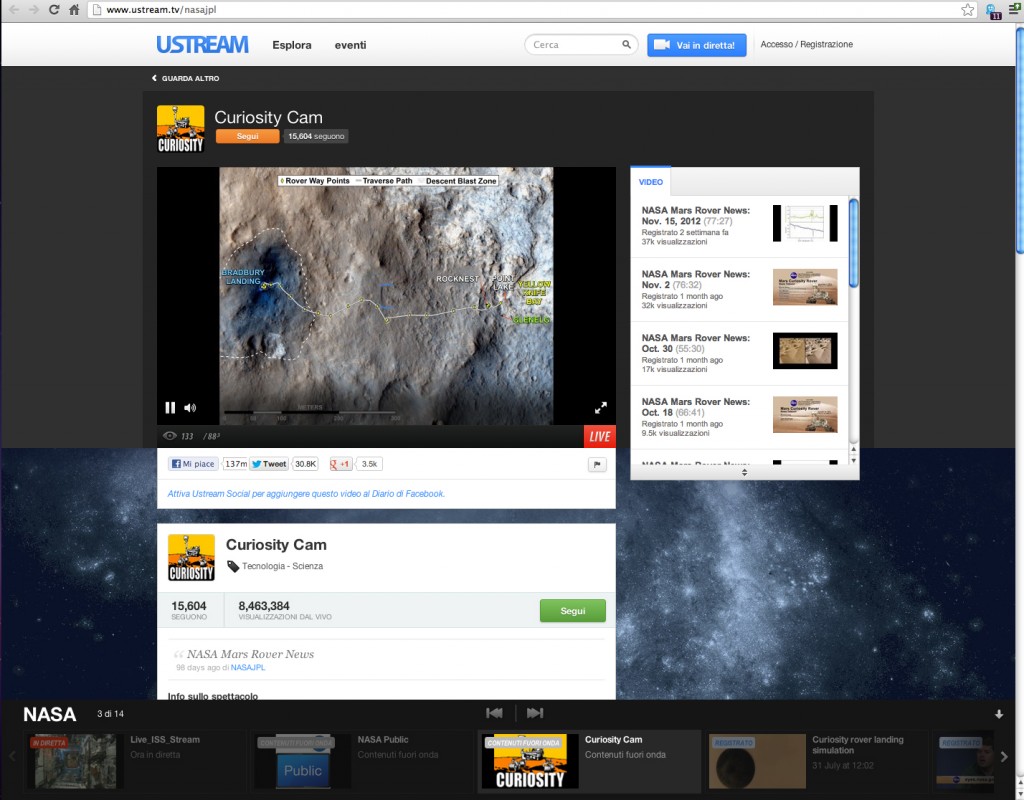Click the Vai in diretta! button
Image resolution: width=1024 pixels, height=800 pixels.
697,45
